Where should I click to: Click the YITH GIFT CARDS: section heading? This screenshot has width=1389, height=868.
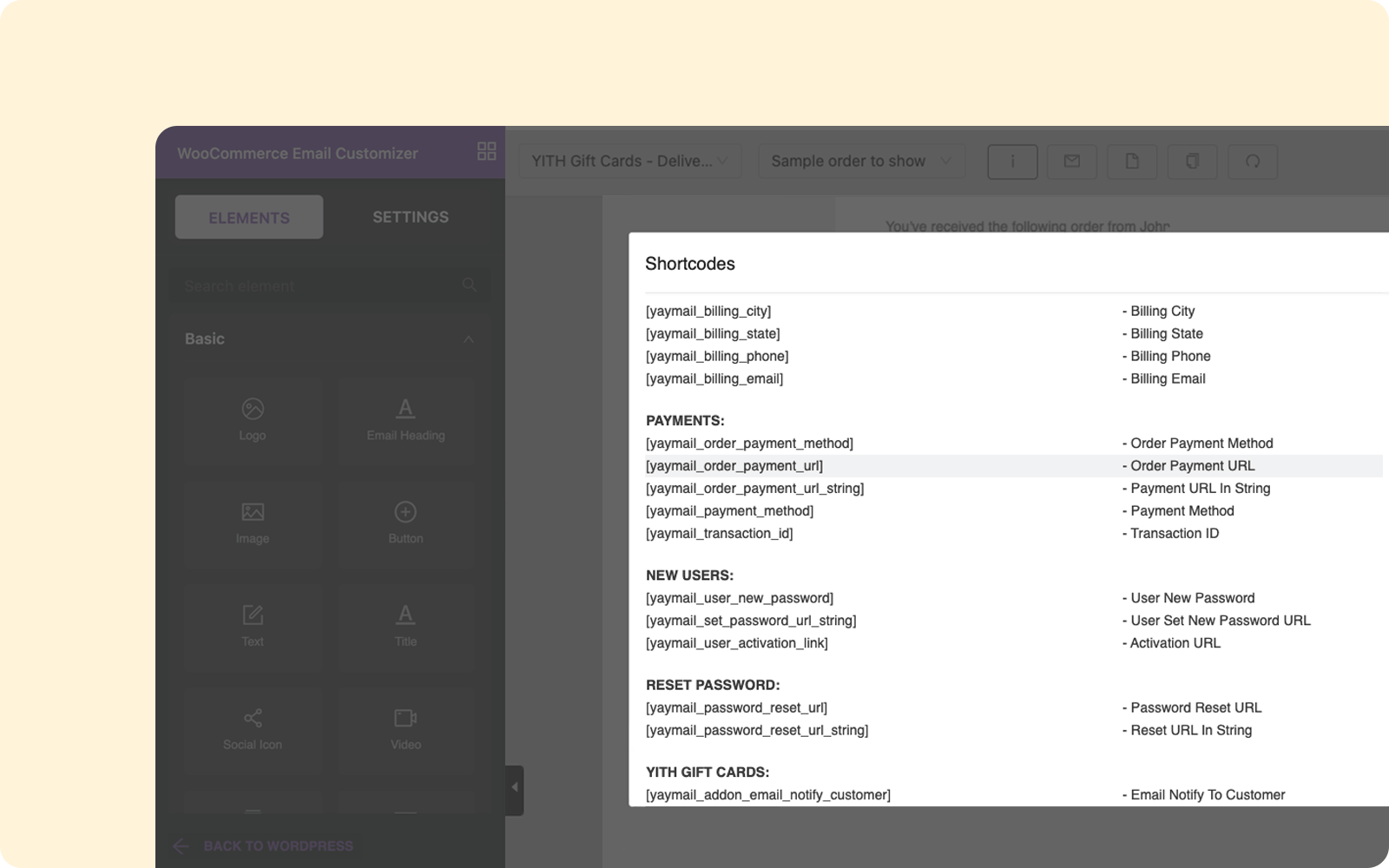pyautogui.click(x=708, y=772)
